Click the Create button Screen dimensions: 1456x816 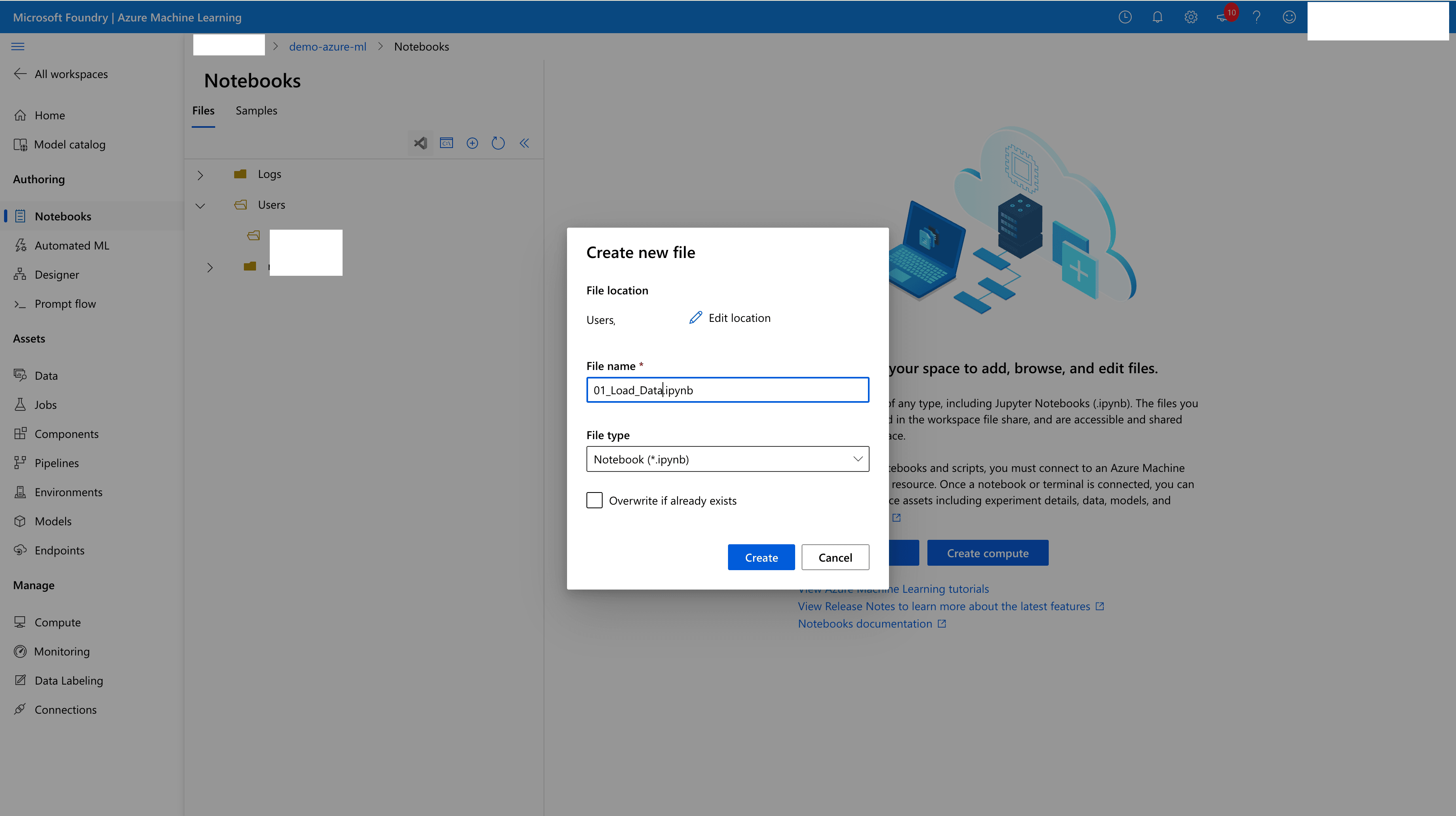761,557
